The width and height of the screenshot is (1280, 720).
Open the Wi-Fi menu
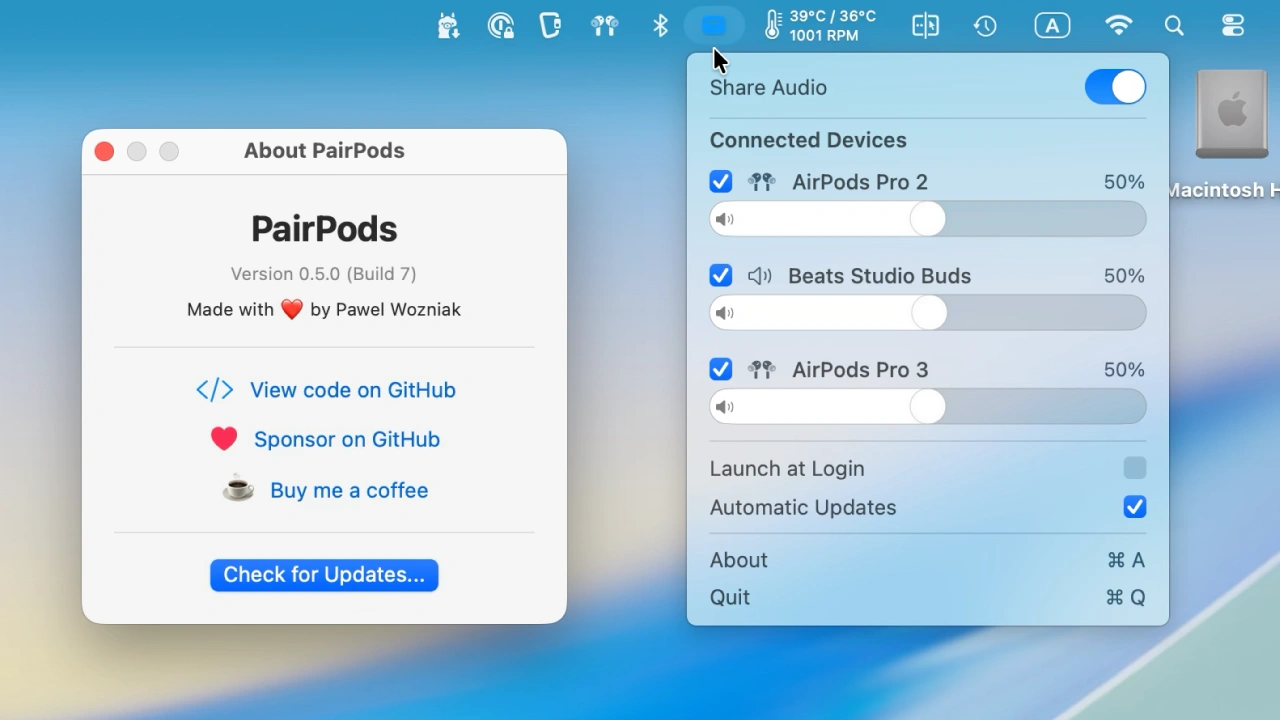(1118, 25)
